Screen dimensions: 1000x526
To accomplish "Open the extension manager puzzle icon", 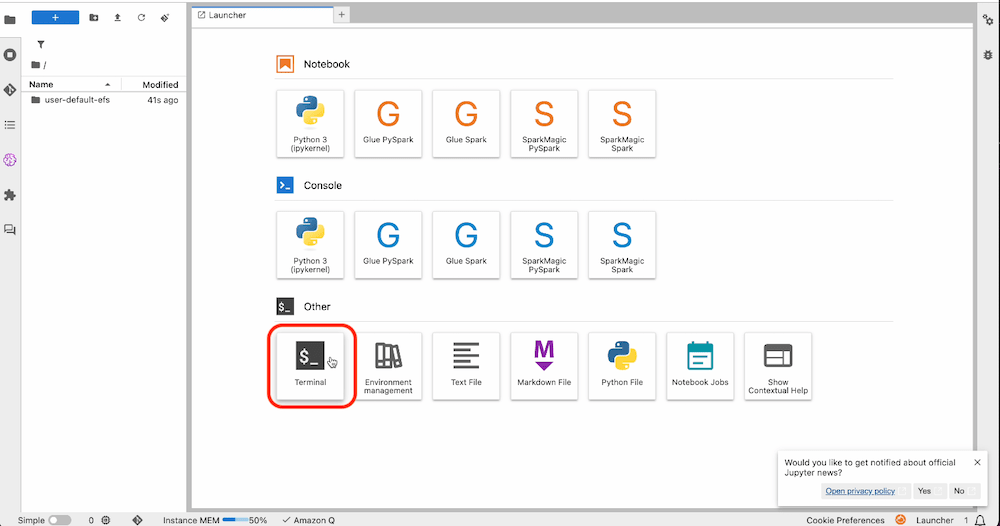I will pos(10,195).
